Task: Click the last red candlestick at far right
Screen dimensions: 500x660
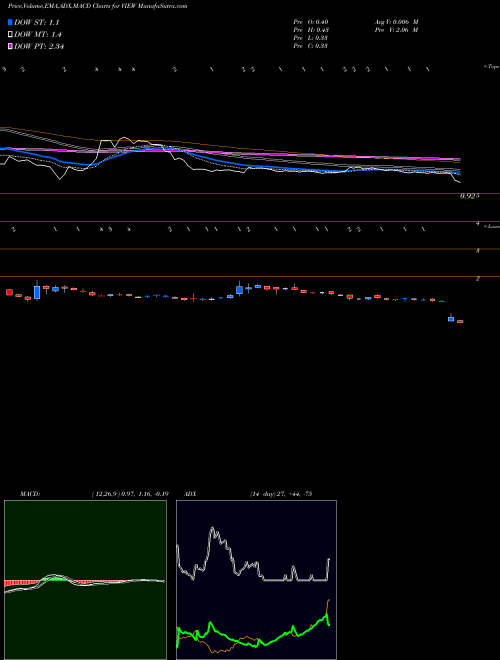Action: (460, 322)
